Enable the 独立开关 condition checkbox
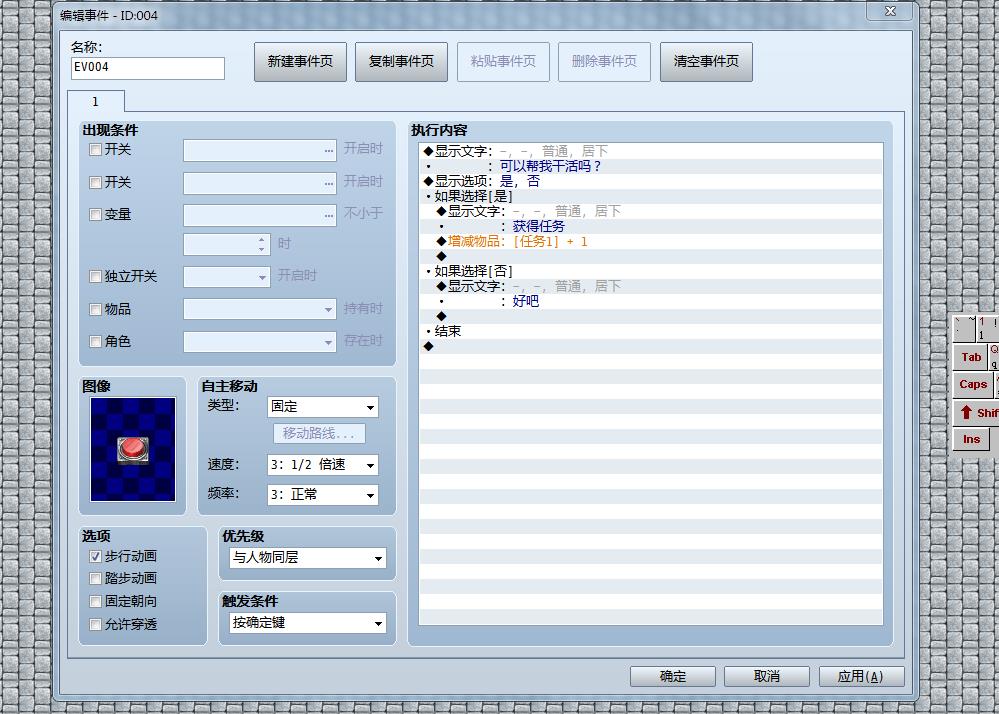The width and height of the screenshot is (999, 714). (x=96, y=276)
